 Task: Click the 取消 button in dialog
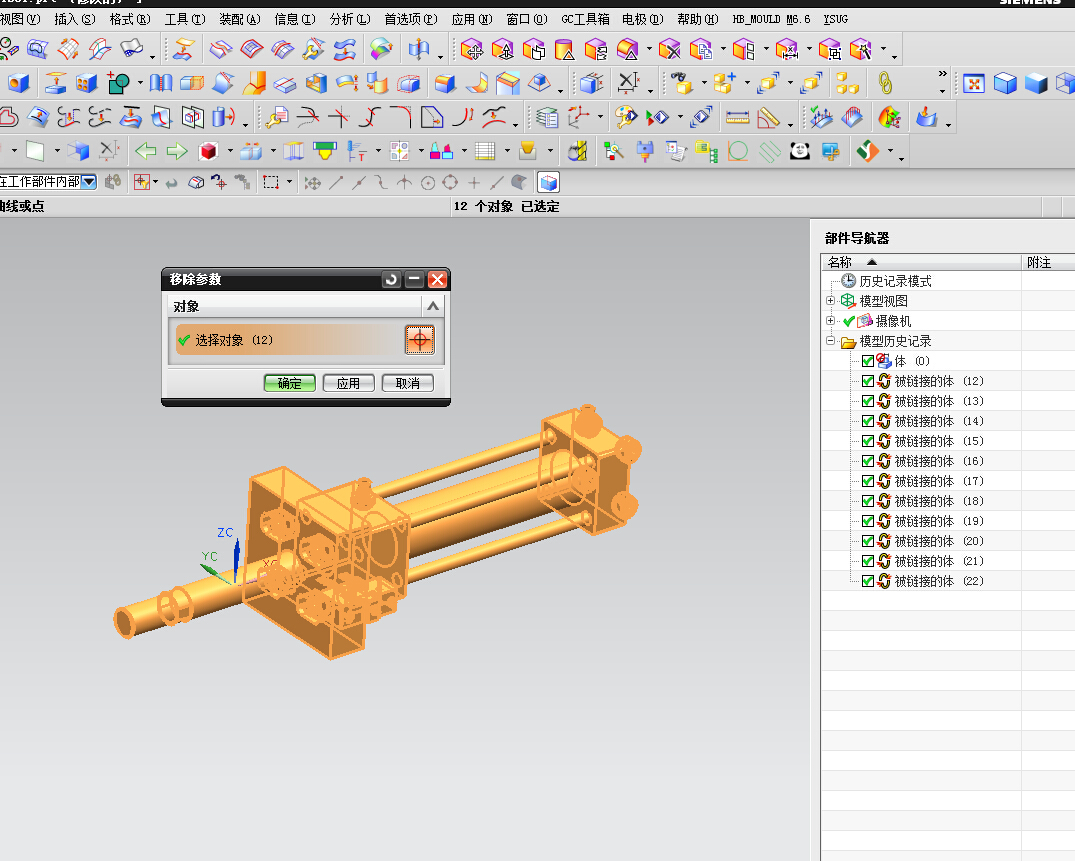point(407,383)
